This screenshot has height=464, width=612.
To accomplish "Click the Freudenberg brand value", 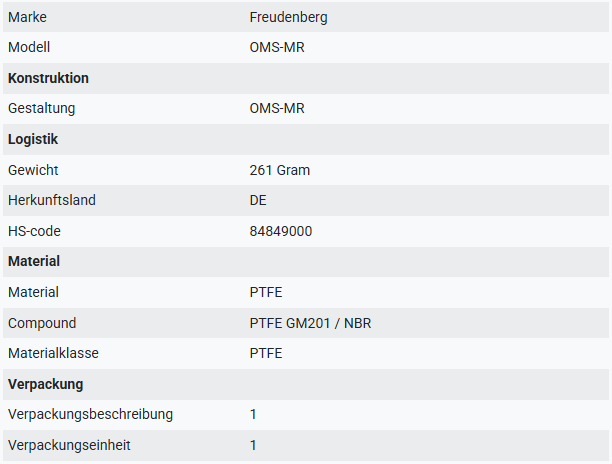I will tap(288, 17).
